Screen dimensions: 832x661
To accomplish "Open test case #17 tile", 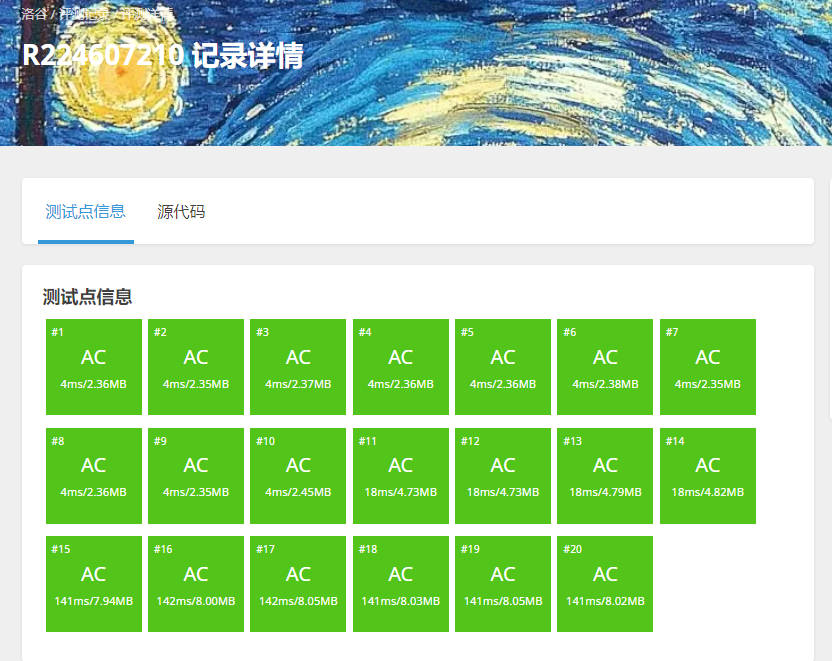I will pos(298,584).
